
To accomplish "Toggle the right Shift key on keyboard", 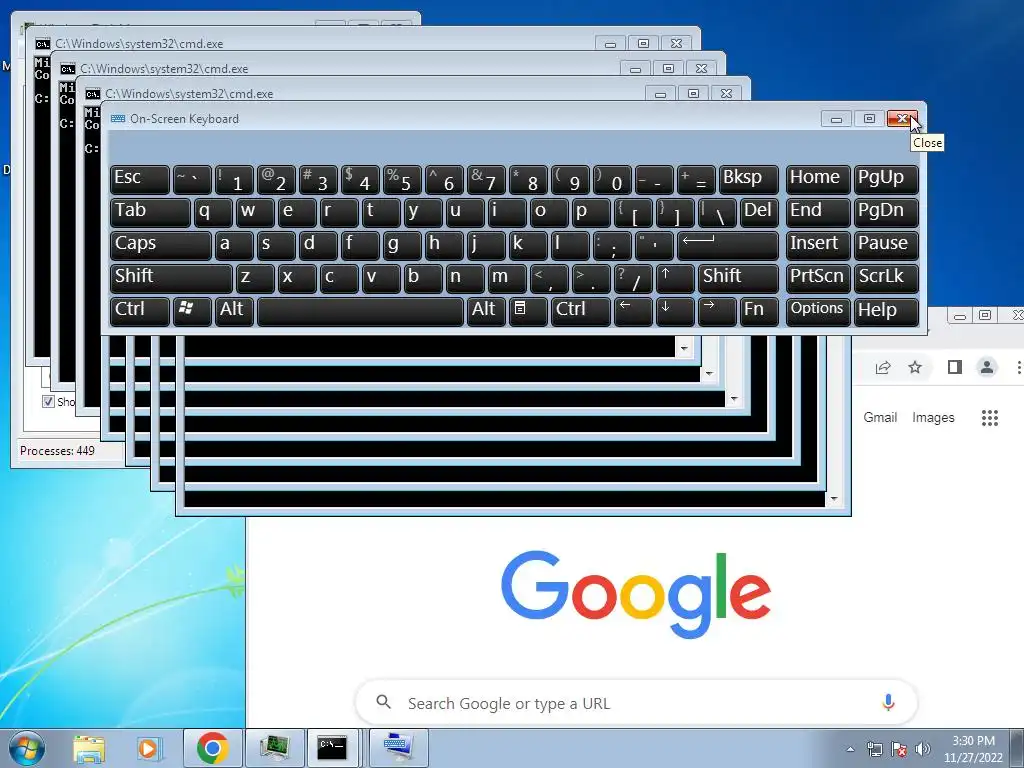I will tap(739, 278).
